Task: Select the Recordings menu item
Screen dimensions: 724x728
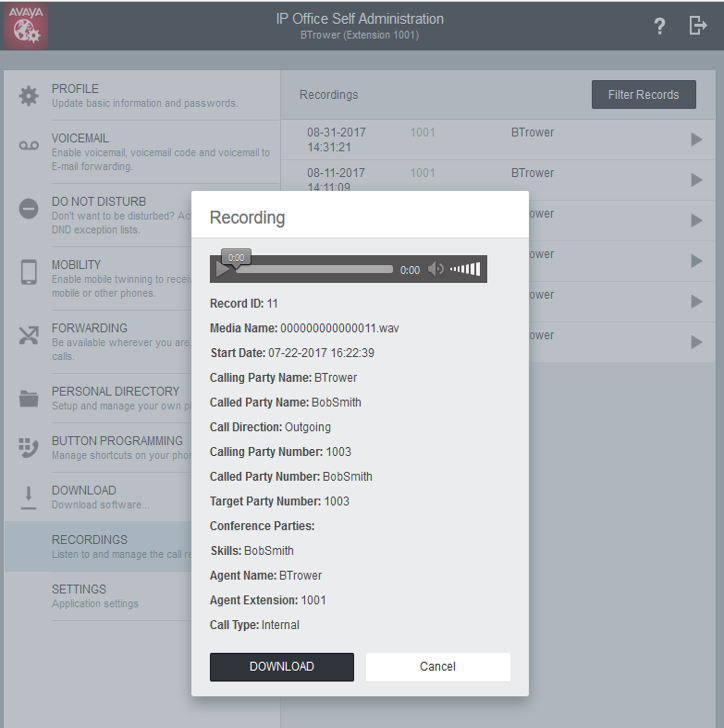Action: click(95, 546)
